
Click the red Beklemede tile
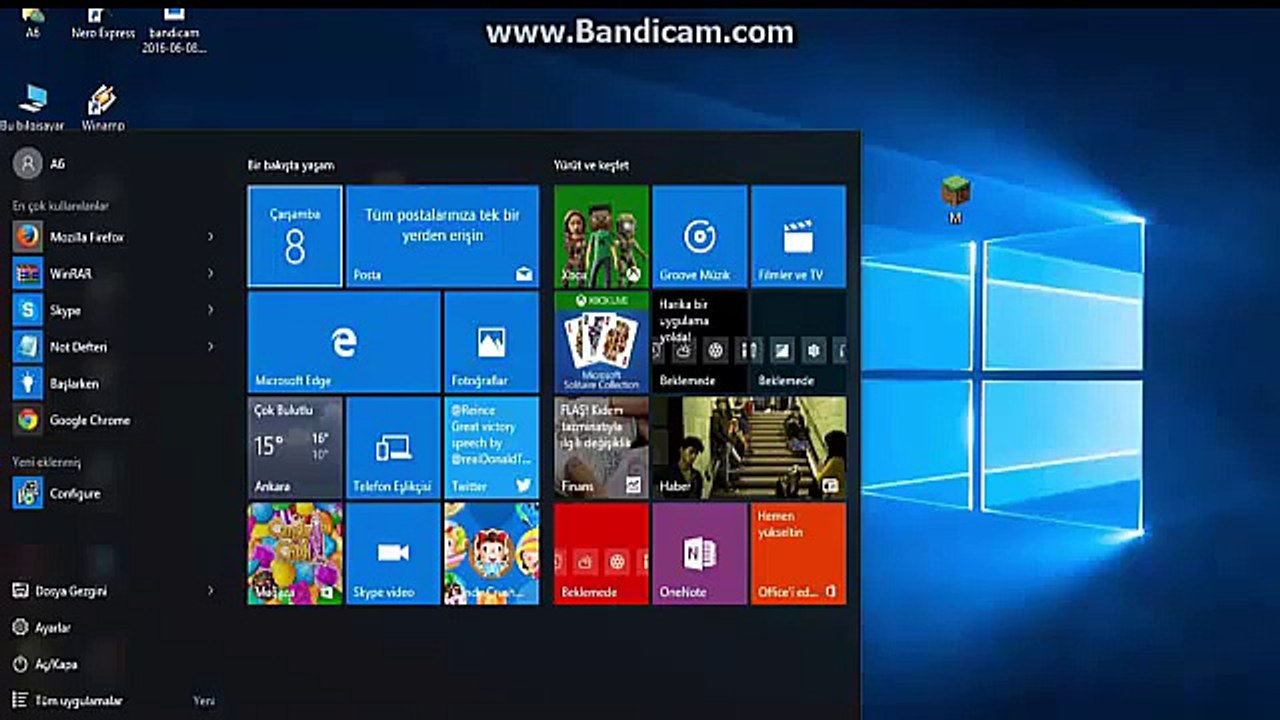[x=601, y=553]
